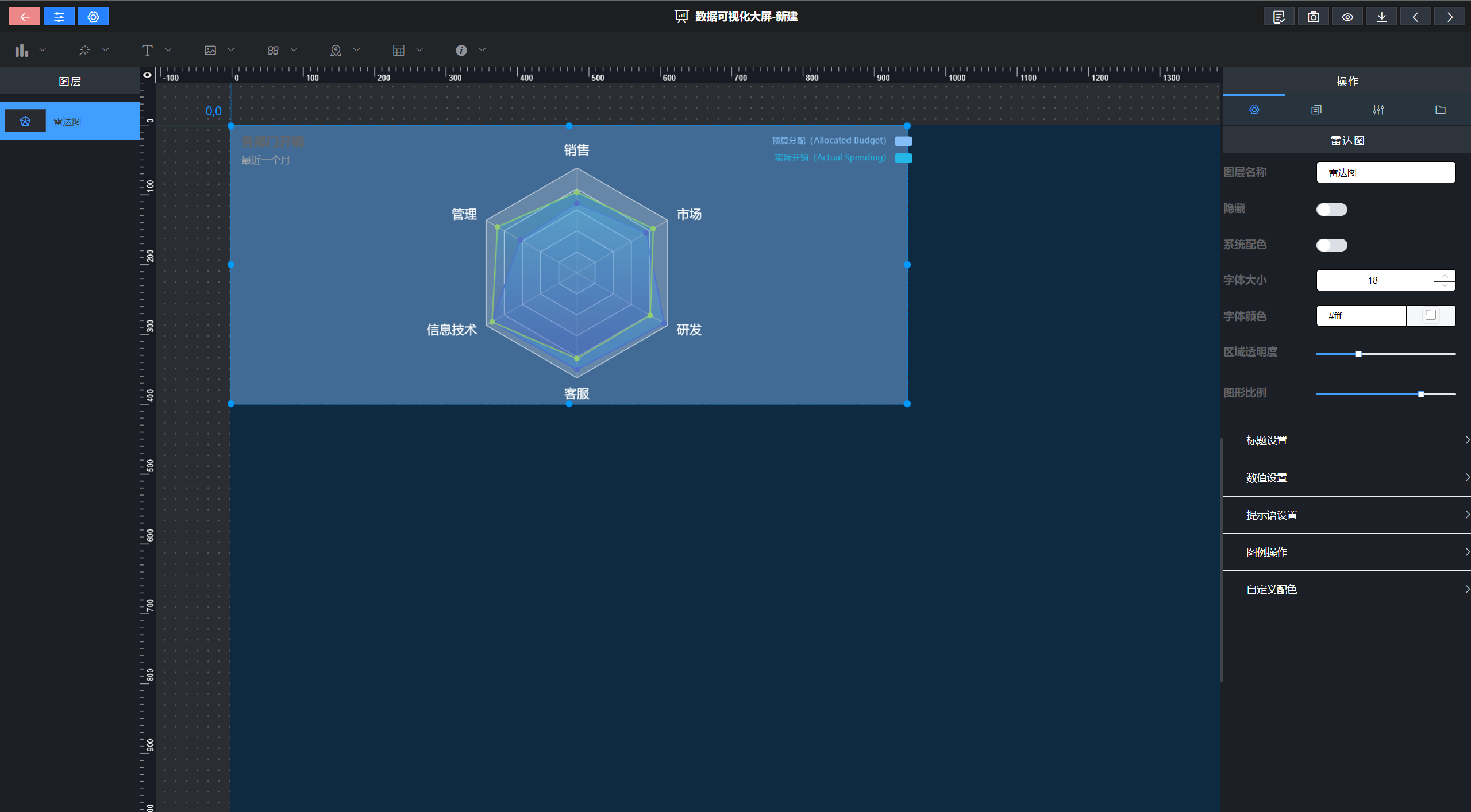Image resolution: width=1471 pixels, height=812 pixels.
Task: Select the image component icon
Action: click(210, 51)
